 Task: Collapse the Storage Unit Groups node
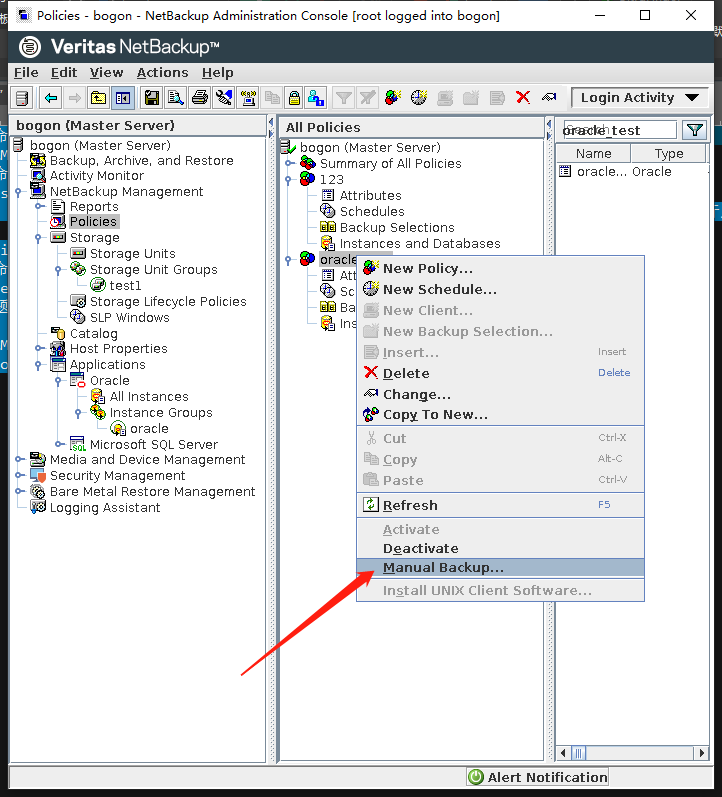[58, 270]
